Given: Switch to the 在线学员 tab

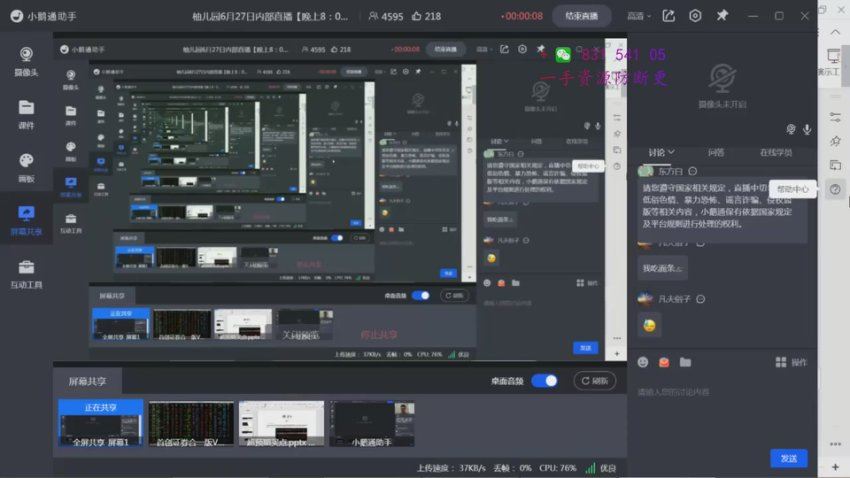Looking at the screenshot, I should (x=776, y=153).
